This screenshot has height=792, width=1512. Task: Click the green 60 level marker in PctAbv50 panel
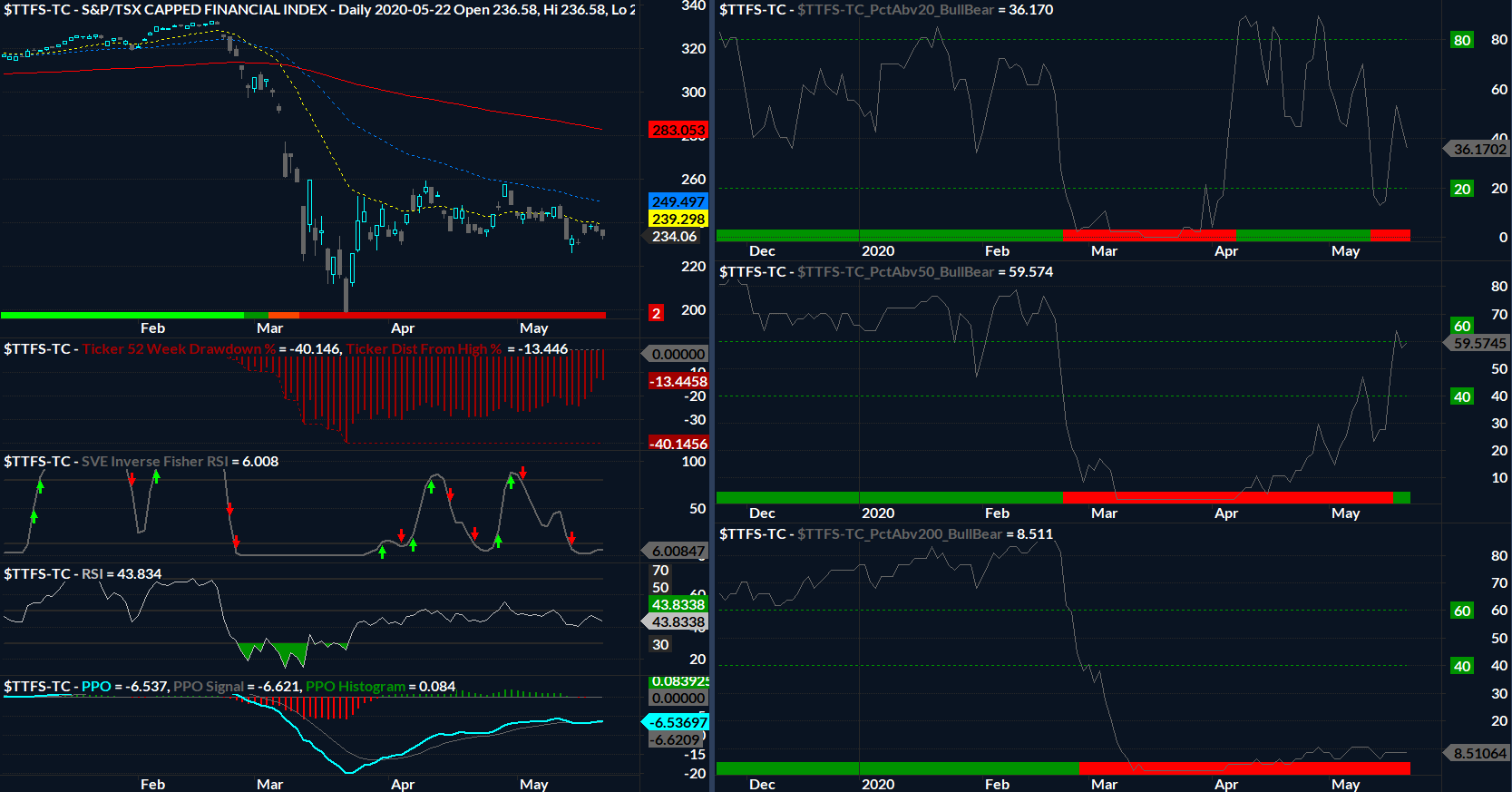(1461, 326)
